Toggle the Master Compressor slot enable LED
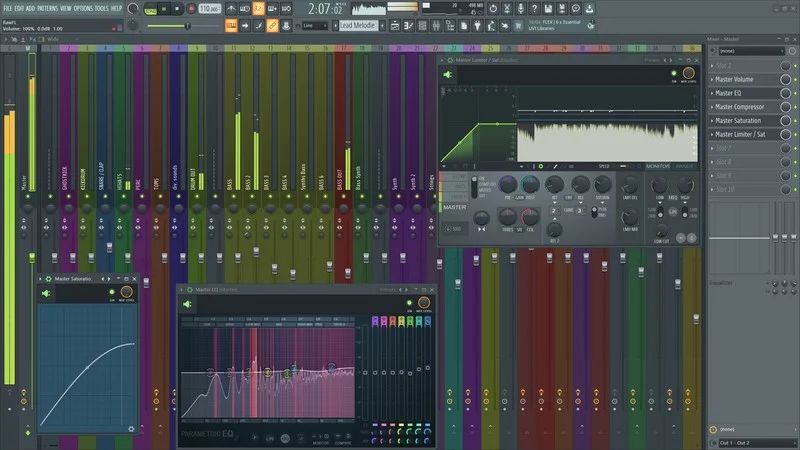The height and width of the screenshot is (450, 800). coord(795,107)
